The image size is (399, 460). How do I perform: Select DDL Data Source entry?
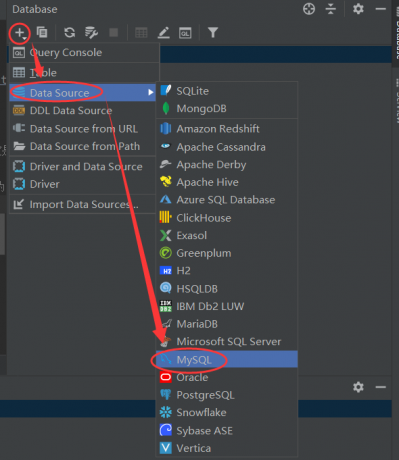point(83,110)
